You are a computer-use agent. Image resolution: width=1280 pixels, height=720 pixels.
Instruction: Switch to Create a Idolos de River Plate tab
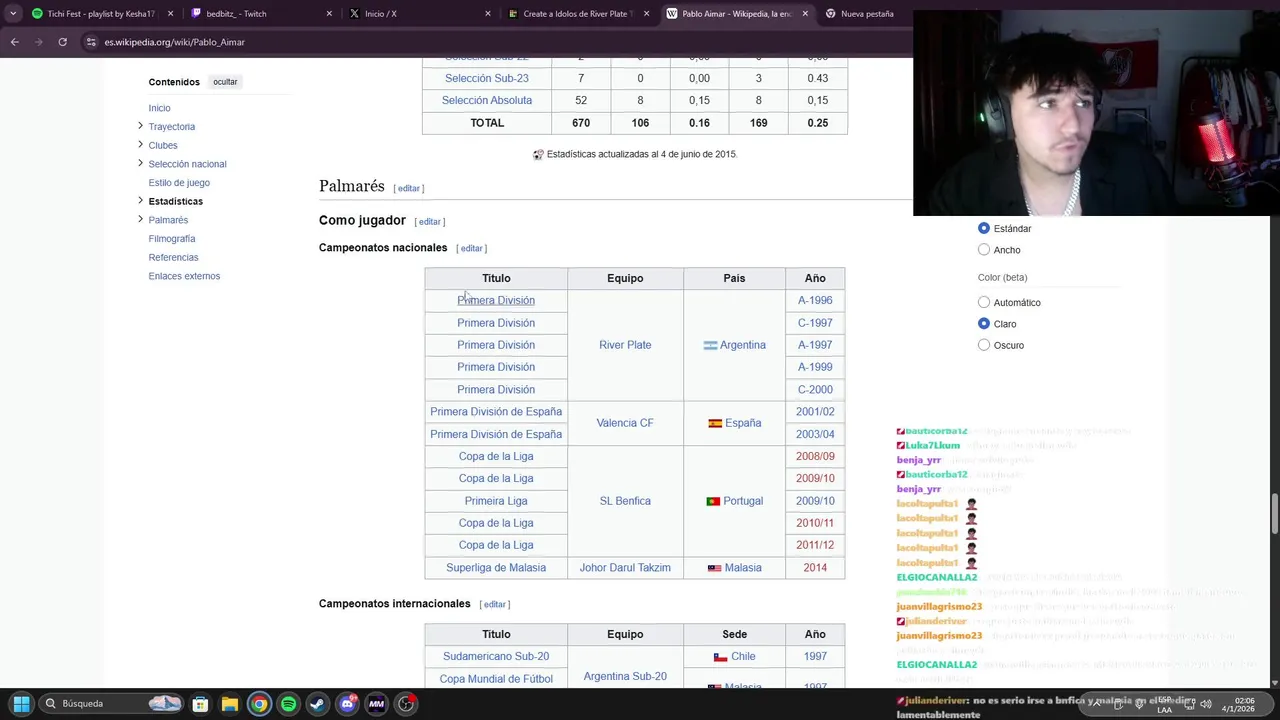point(572,14)
